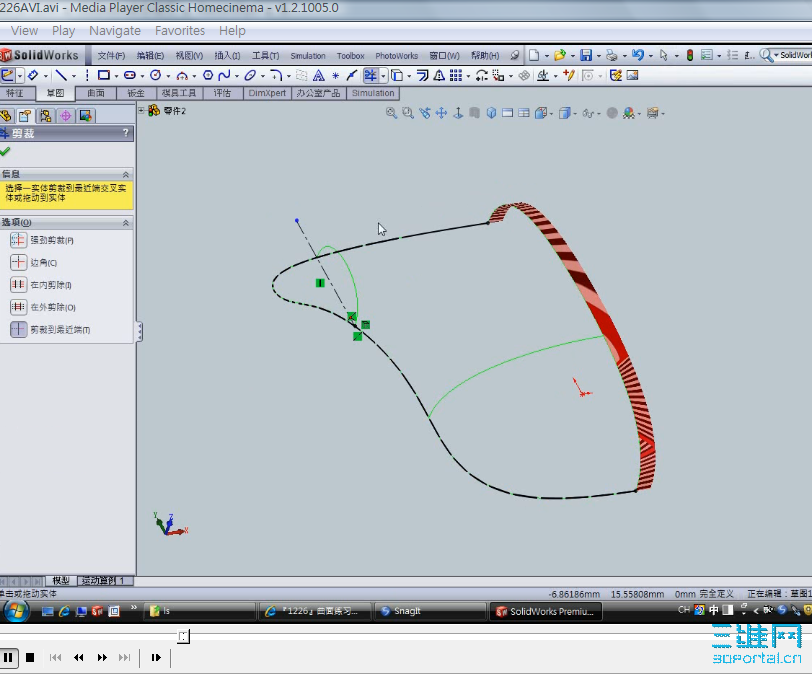This screenshot has height=674, width=812.
Task: Expand the 零件2 tree node
Action: (141, 110)
